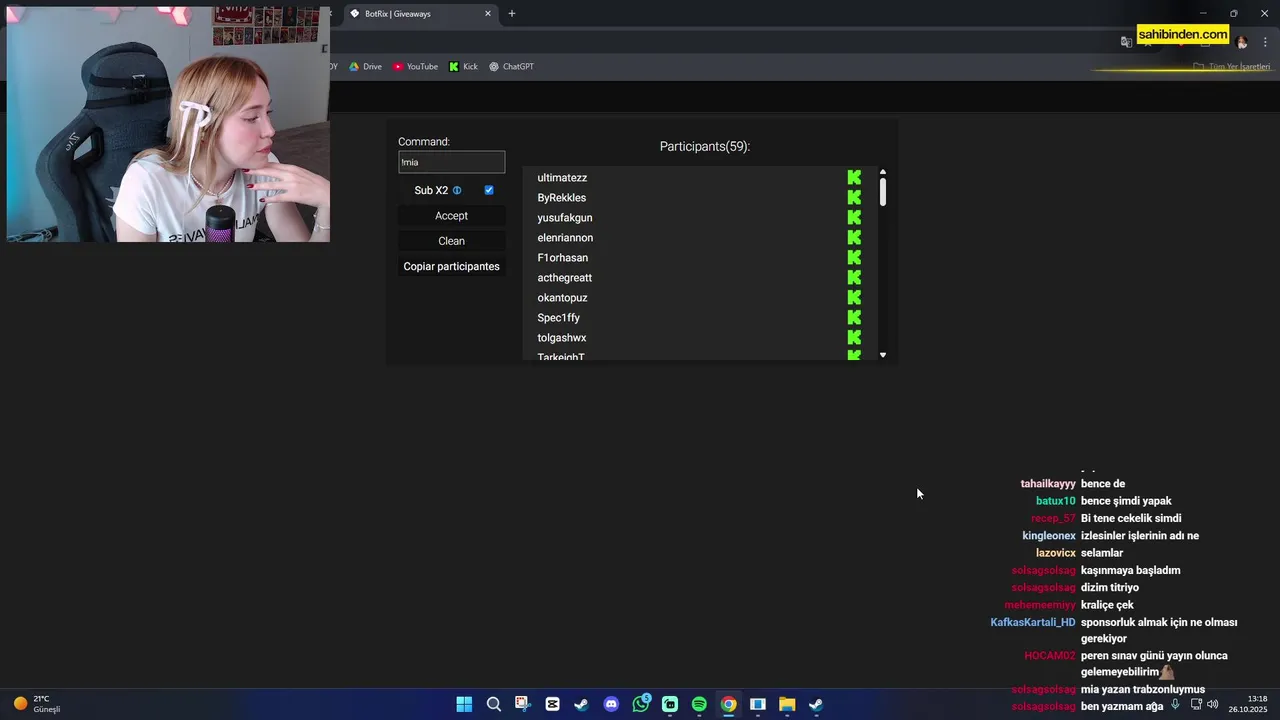Click chat username KafkasKartali_HD

coord(1033,622)
